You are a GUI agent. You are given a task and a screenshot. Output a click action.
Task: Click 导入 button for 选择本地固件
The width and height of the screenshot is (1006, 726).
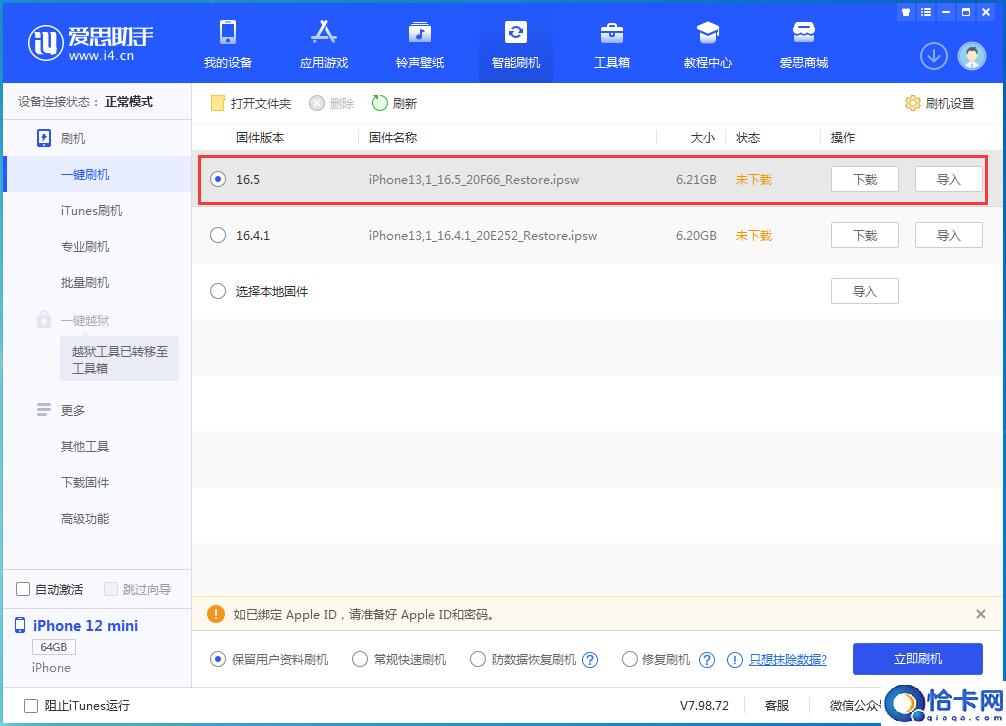[x=864, y=291]
